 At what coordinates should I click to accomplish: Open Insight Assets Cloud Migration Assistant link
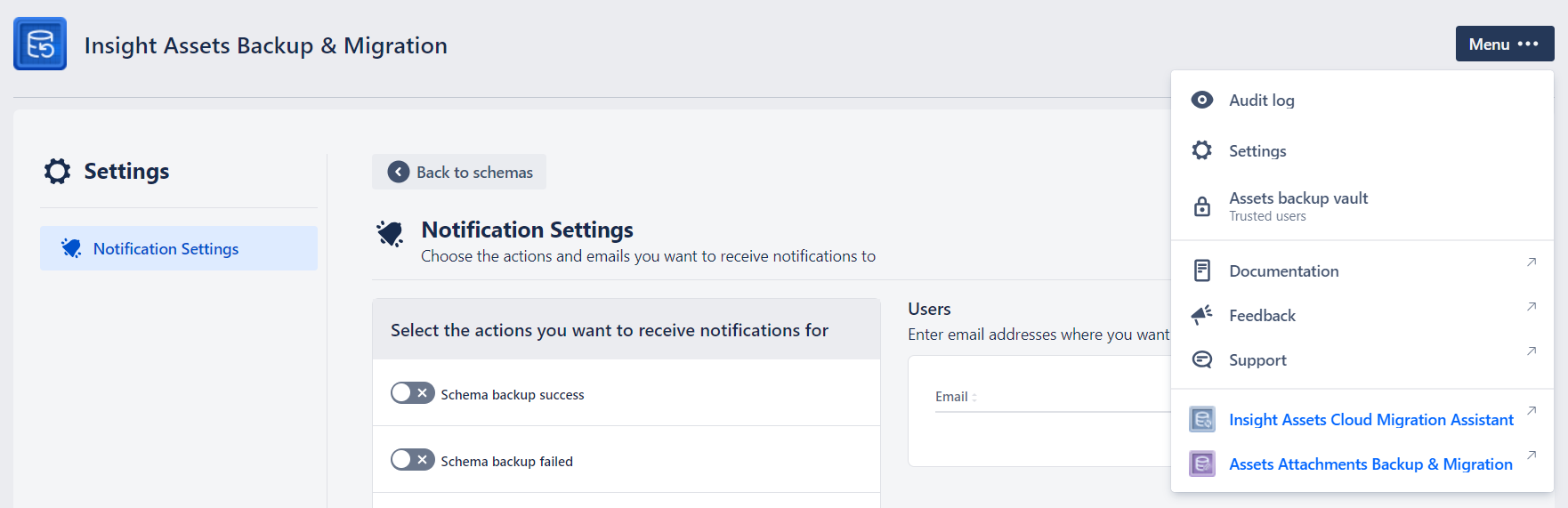[x=1371, y=420]
